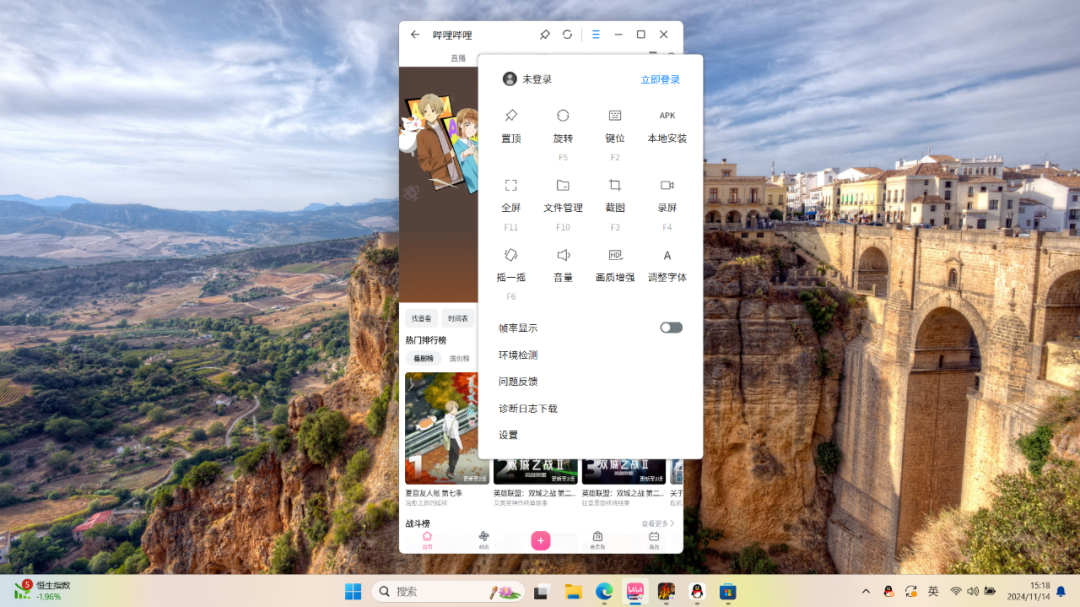Click the pink plus button in bottom navigation
The height and width of the screenshot is (607, 1080).
point(541,541)
